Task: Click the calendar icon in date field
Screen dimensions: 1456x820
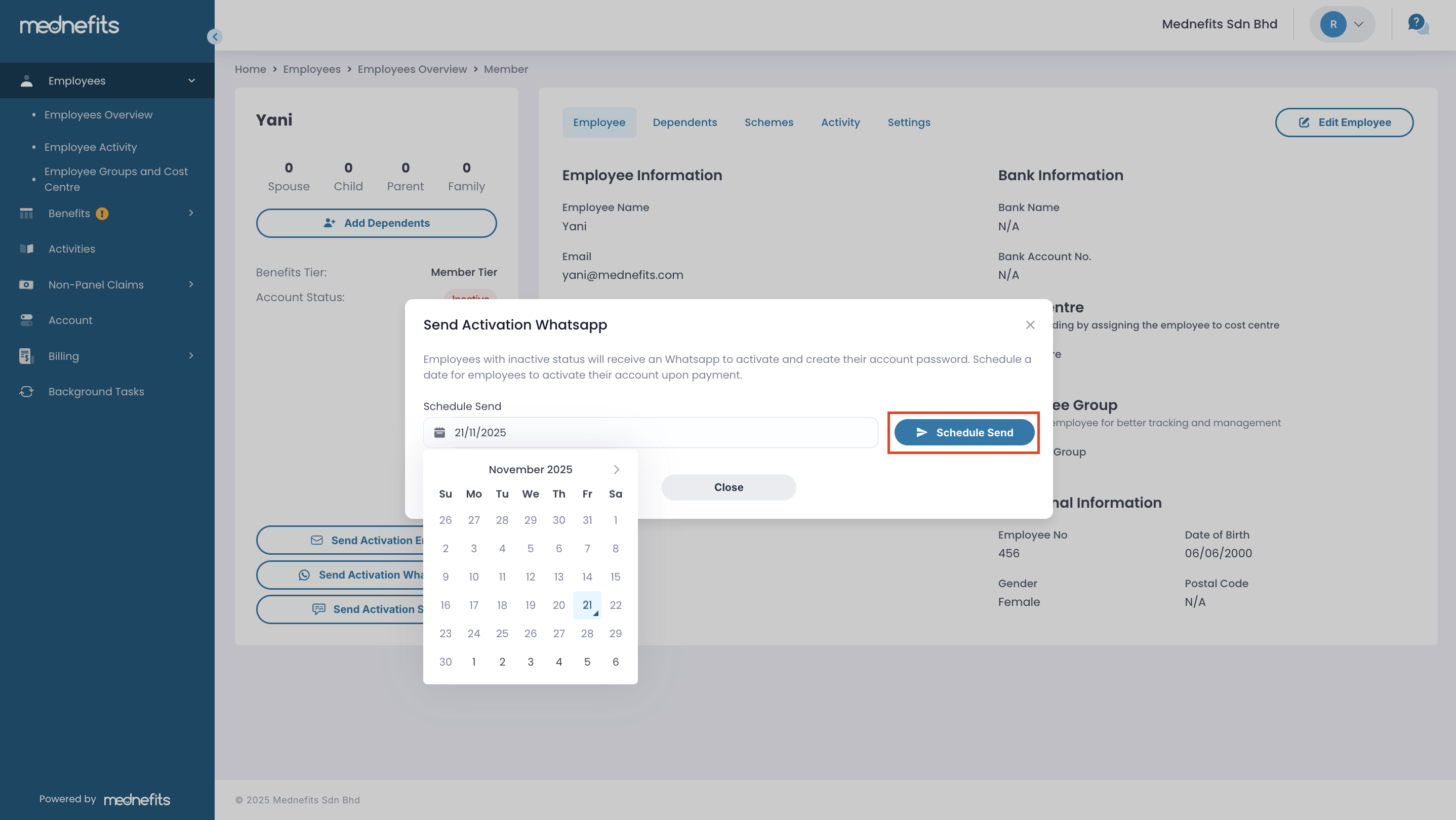Action: (439, 432)
